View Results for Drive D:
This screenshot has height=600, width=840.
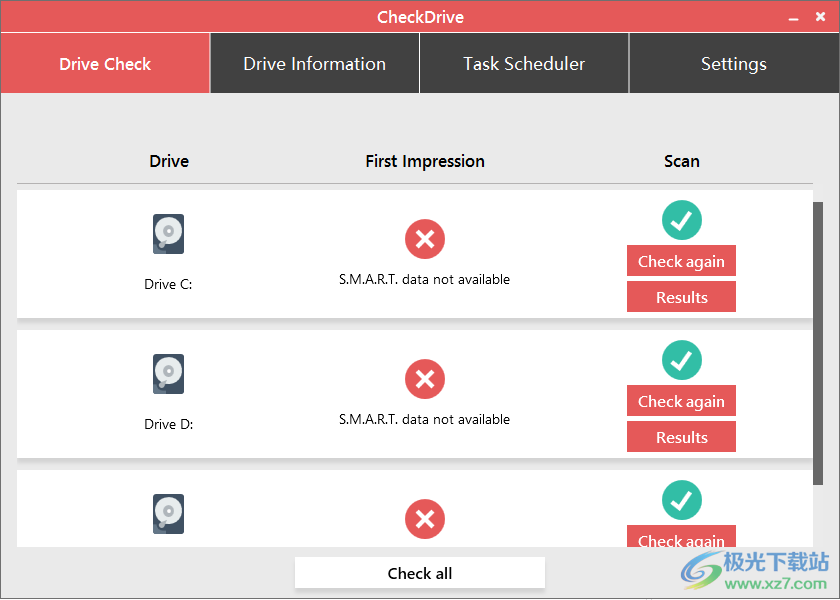tap(681, 437)
